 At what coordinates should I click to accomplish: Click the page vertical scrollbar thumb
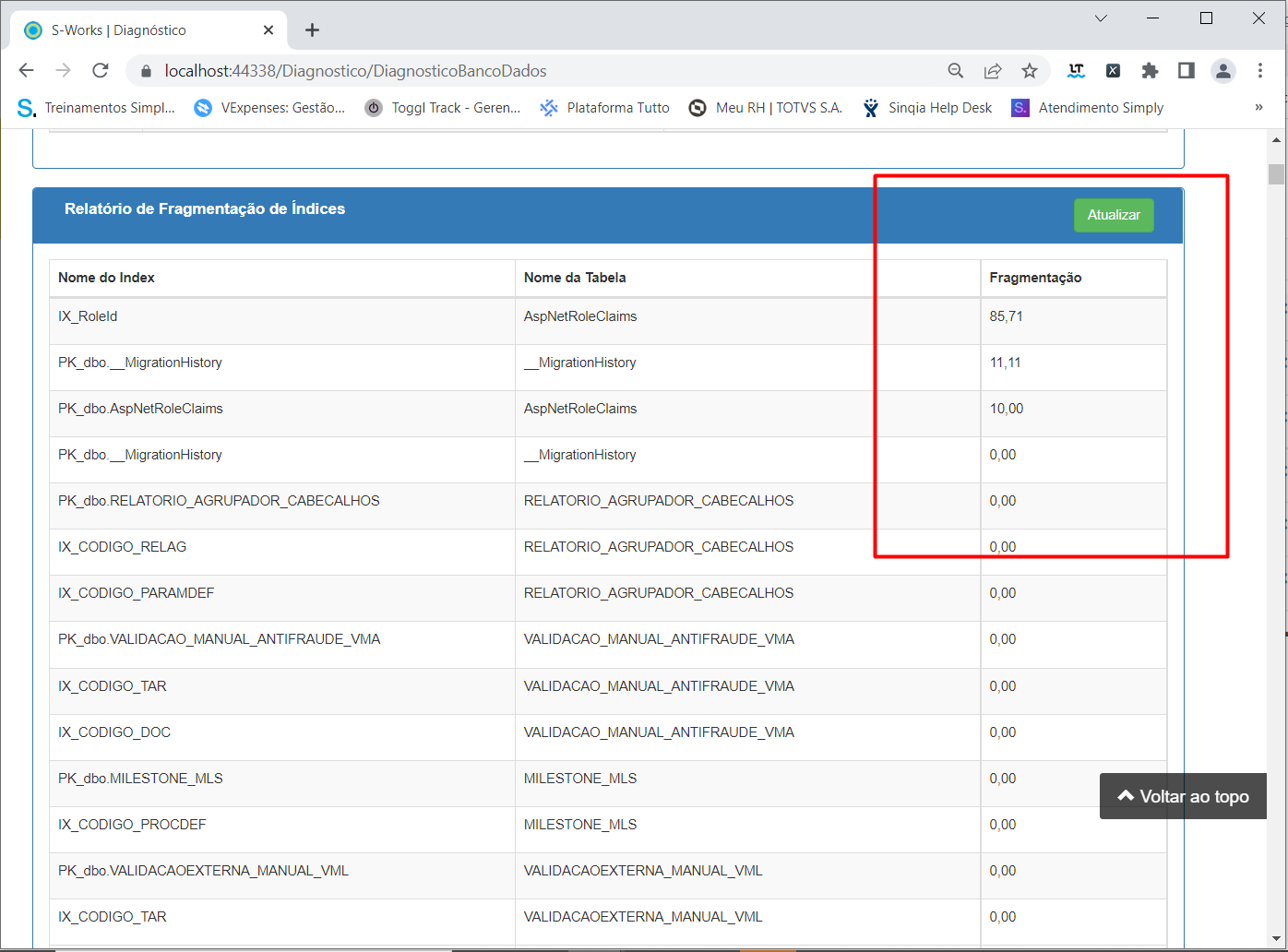pyautogui.click(x=1276, y=174)
